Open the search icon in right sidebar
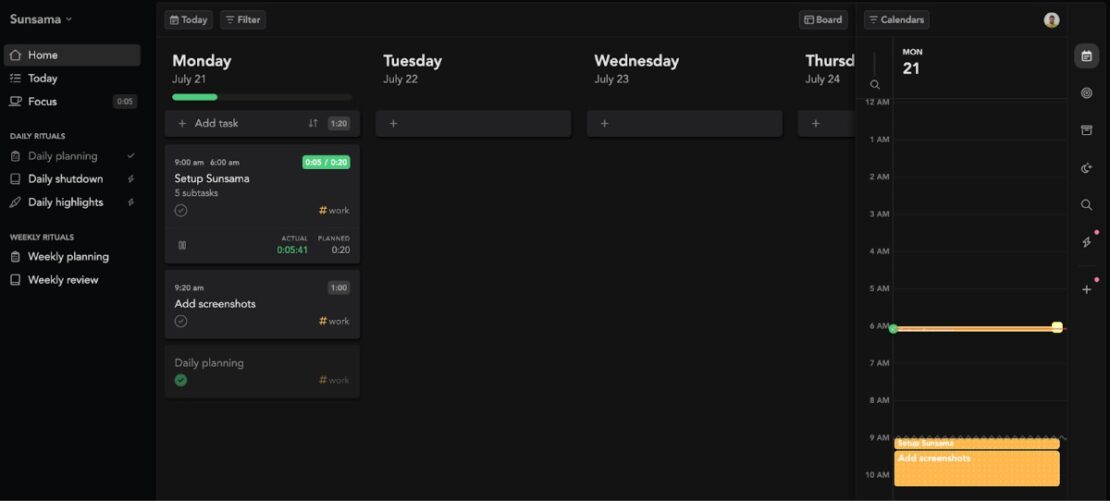Screen dimensions: 1110x501 pos(1087,205)
